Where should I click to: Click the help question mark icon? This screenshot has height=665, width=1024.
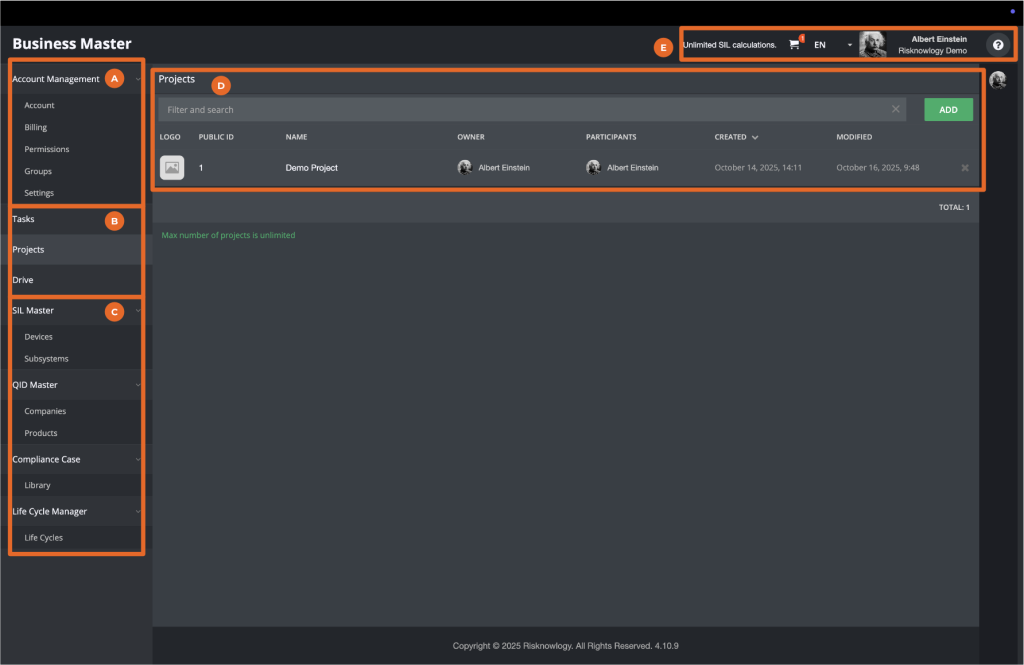(x=997, y=45)
